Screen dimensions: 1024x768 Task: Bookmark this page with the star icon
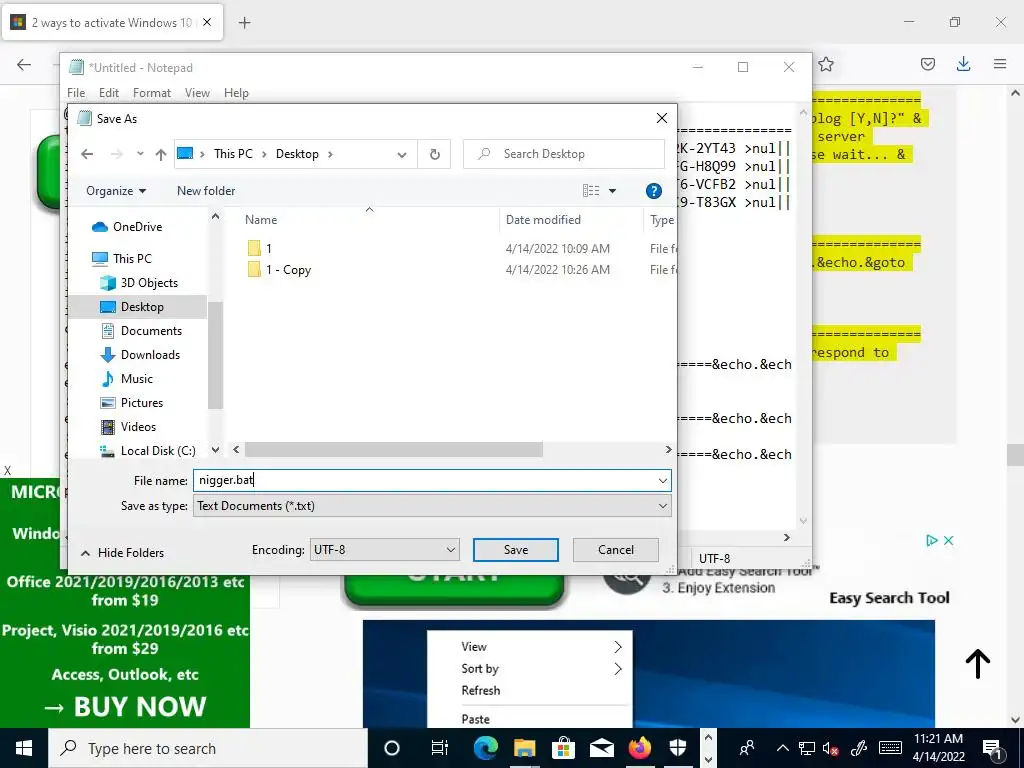[x=826, y=64]
